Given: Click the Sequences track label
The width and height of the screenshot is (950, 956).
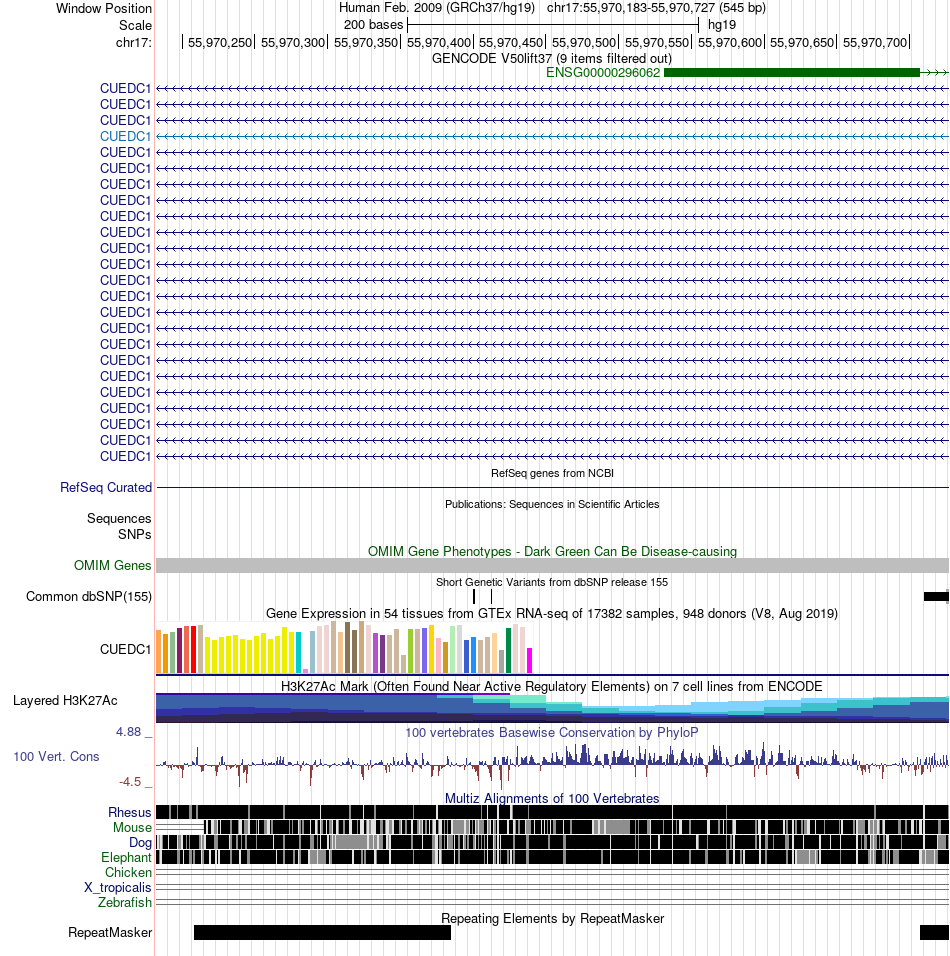Looking at the screenshot, I should point(119,519).
